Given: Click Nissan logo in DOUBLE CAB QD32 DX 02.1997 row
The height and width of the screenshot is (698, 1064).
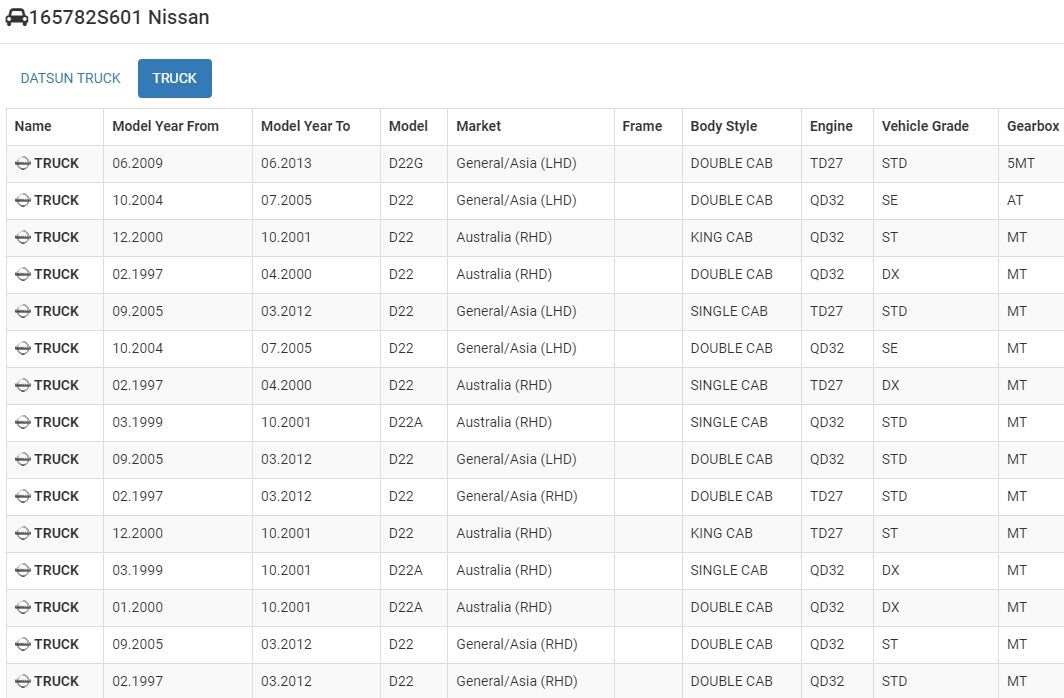Looking at the screenshot, I should [23, 274].
